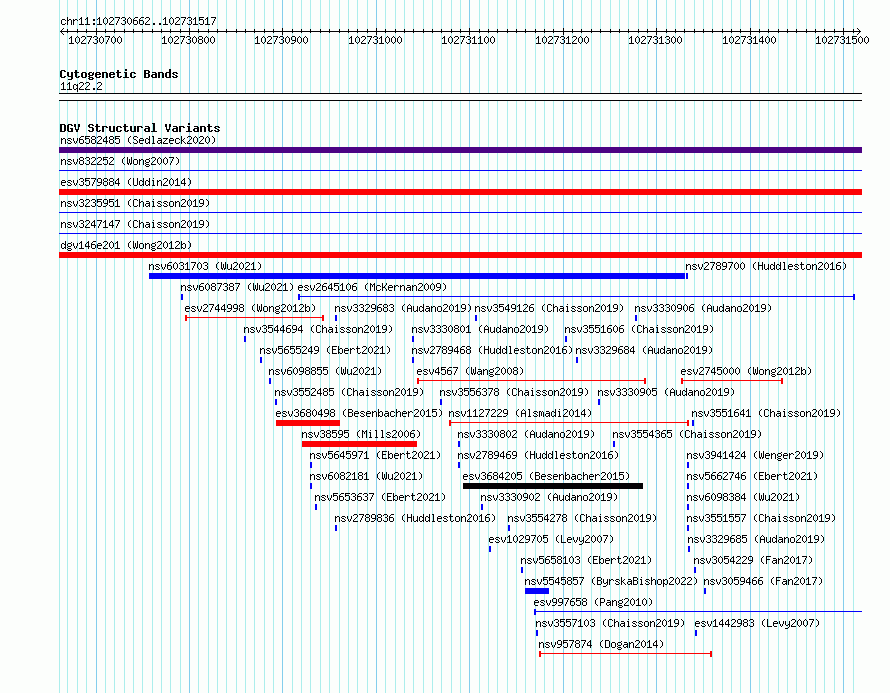Click the black esv3684205 variant bar
Image resolution: width=890 pixels, height=693 pixels.
(553, 486)
